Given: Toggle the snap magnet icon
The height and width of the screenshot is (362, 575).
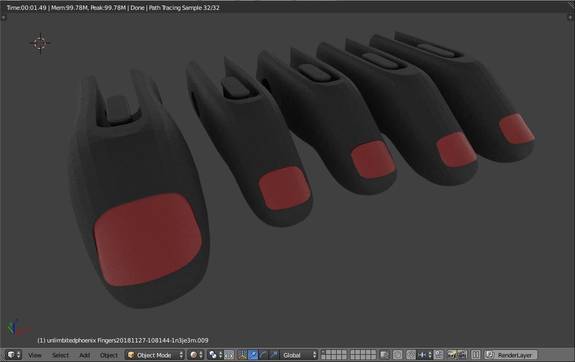Looking at the screenshot, I should click(x=411, y=355).
